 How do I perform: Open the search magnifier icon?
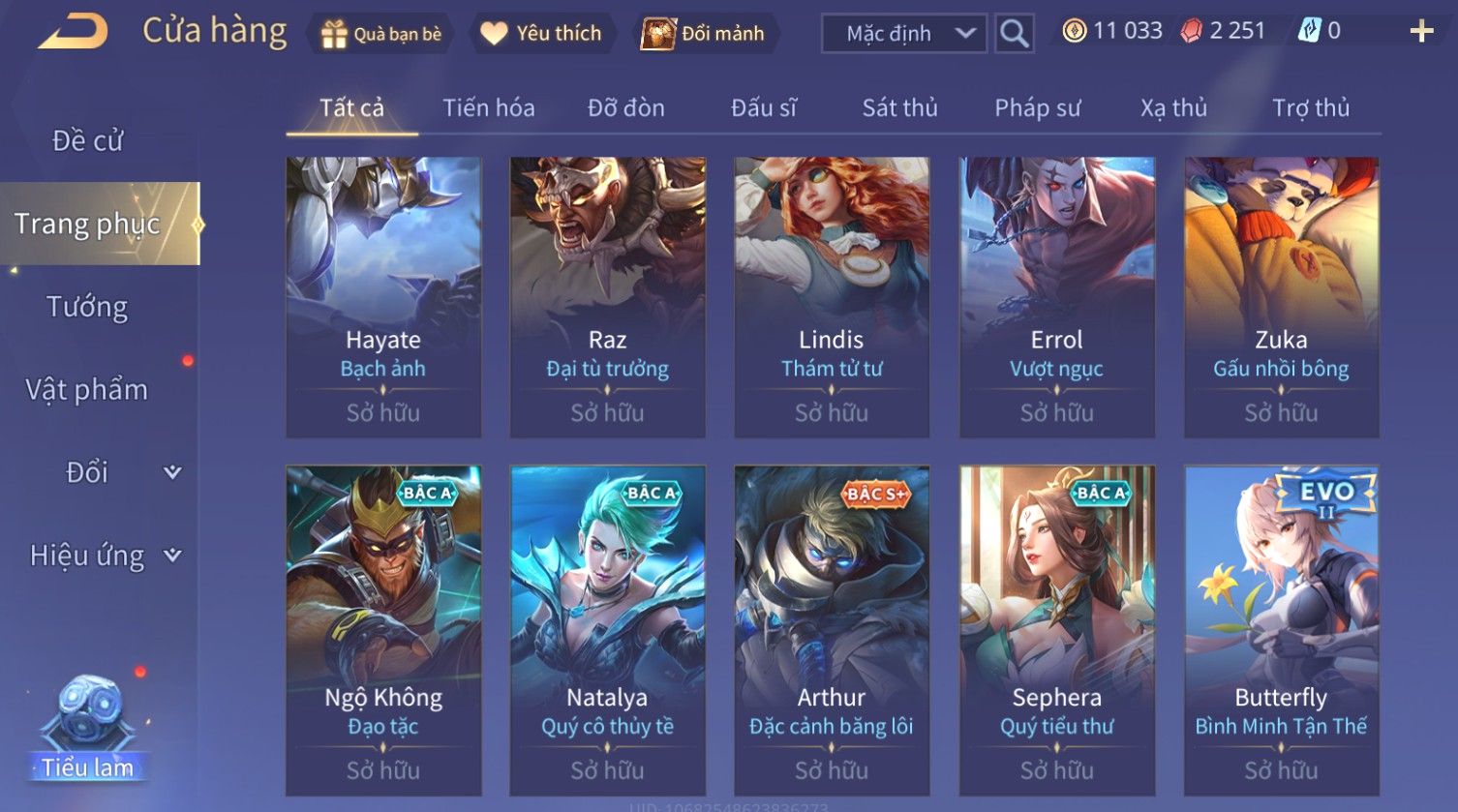[x=1014, y=34]
